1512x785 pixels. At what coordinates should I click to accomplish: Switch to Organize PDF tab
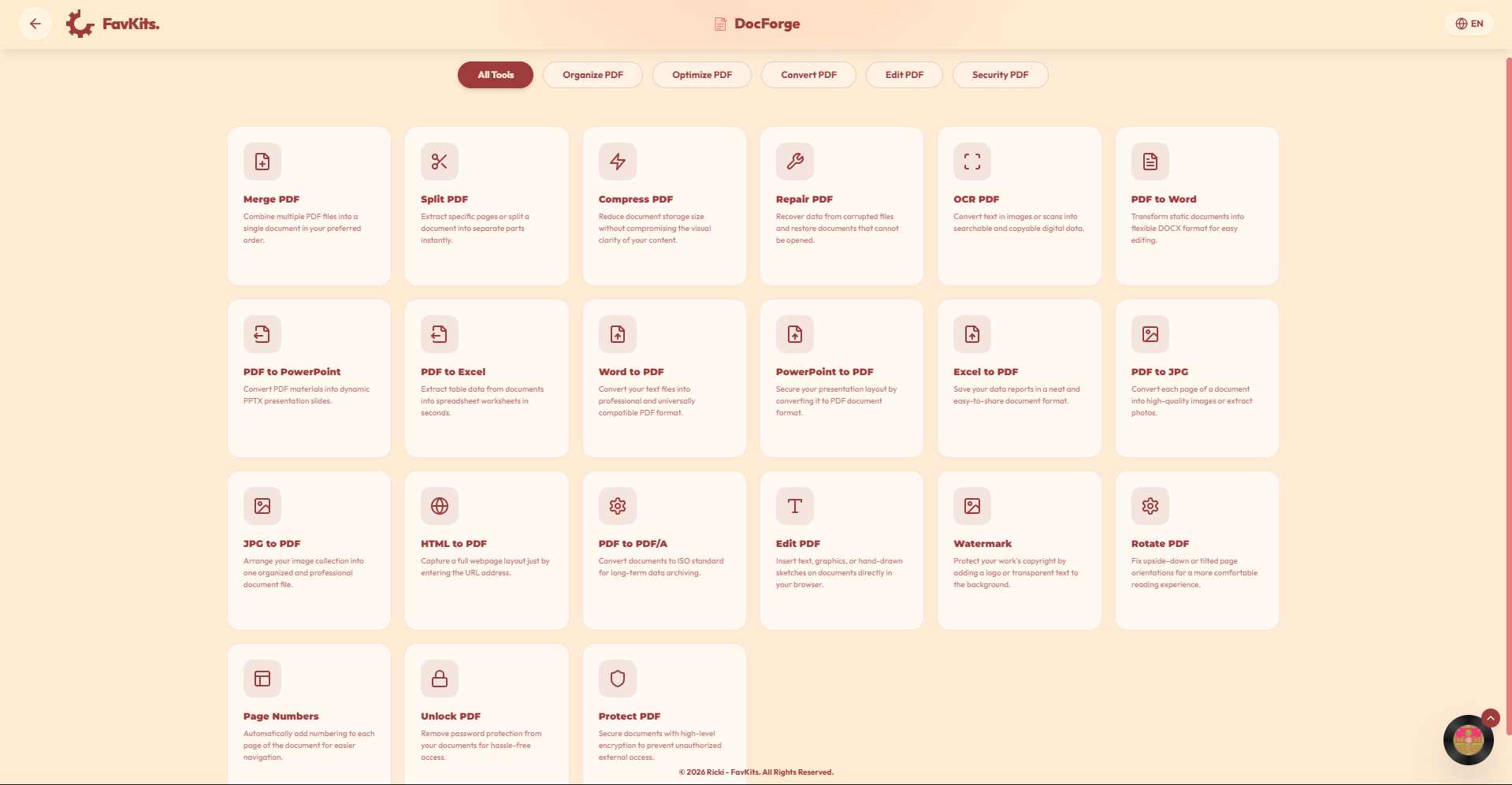tap(593, 75)
